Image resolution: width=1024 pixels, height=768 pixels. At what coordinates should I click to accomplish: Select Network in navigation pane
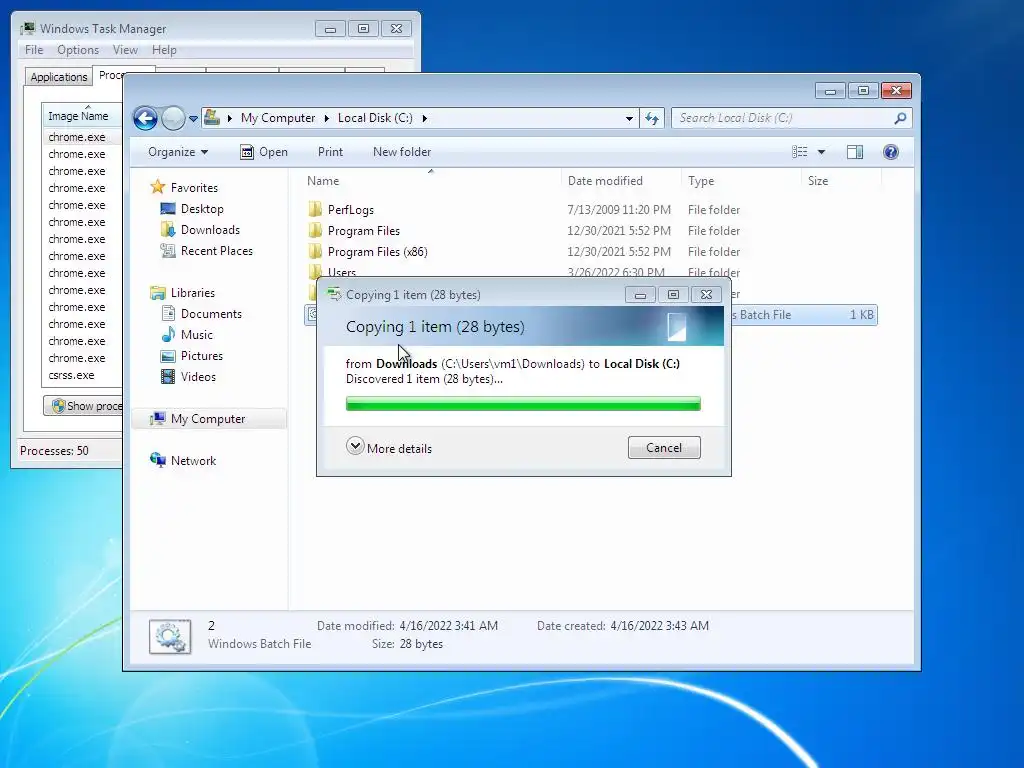point(193,460)
